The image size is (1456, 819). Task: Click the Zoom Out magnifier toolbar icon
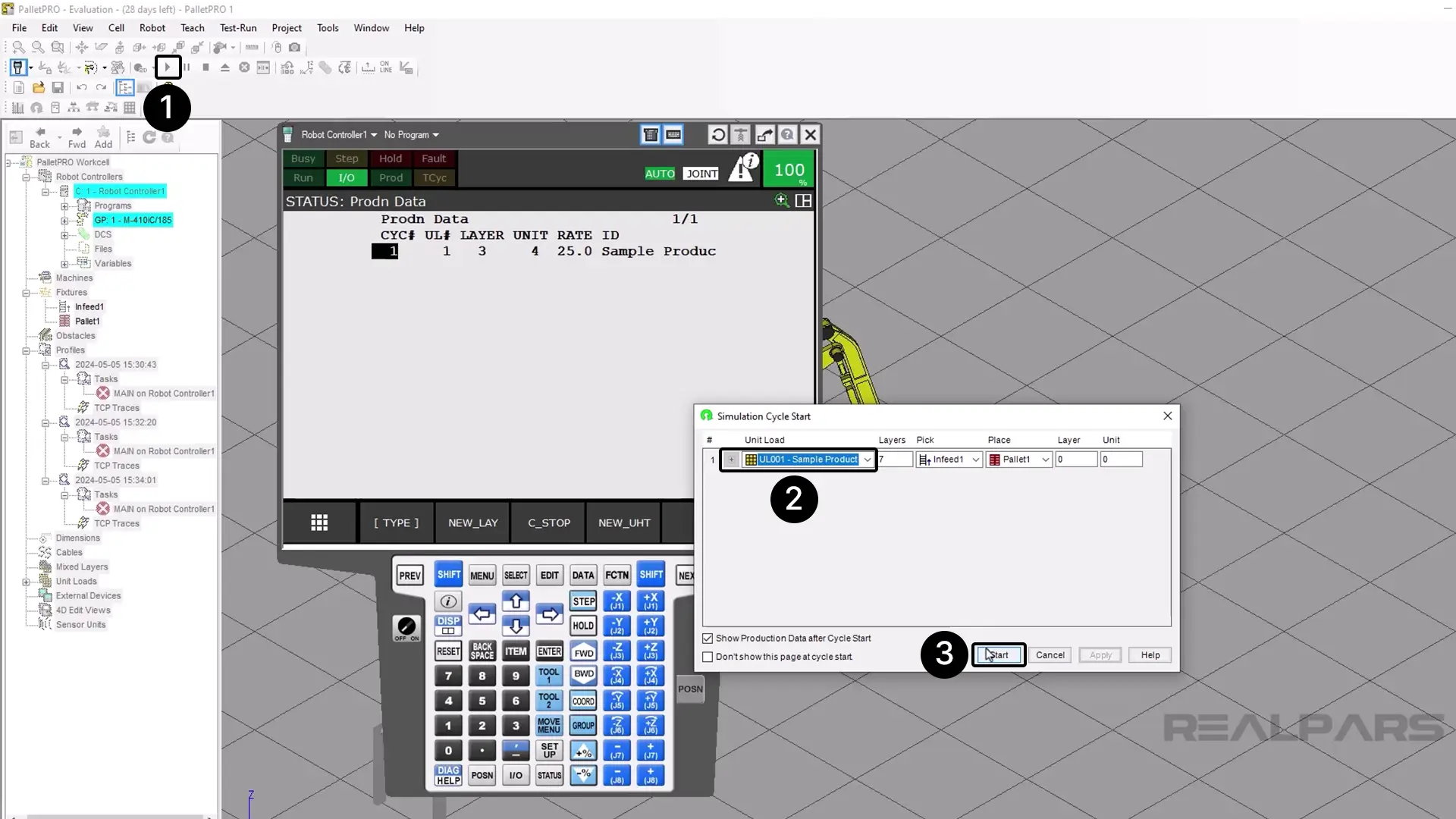[37, 47]
